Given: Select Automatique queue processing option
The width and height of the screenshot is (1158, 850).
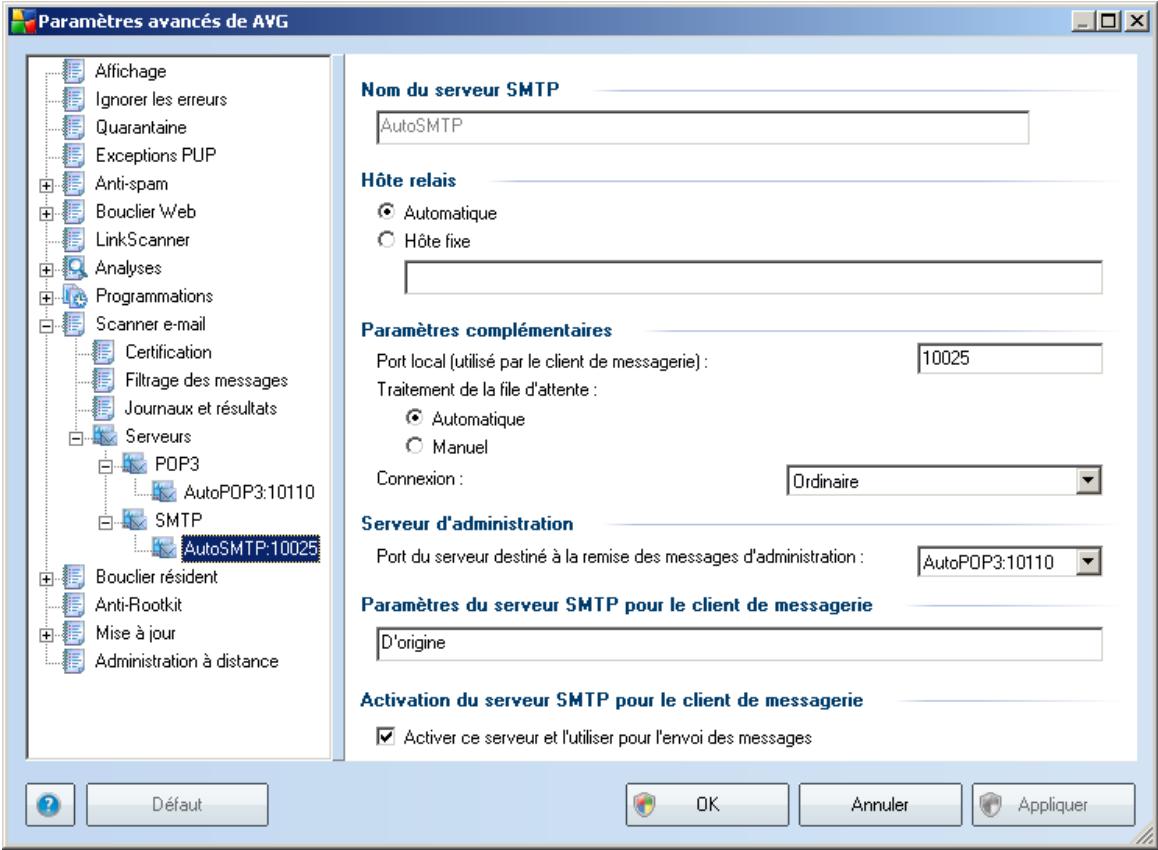Looking at the screenshot, I should click(x=414, y=418).
